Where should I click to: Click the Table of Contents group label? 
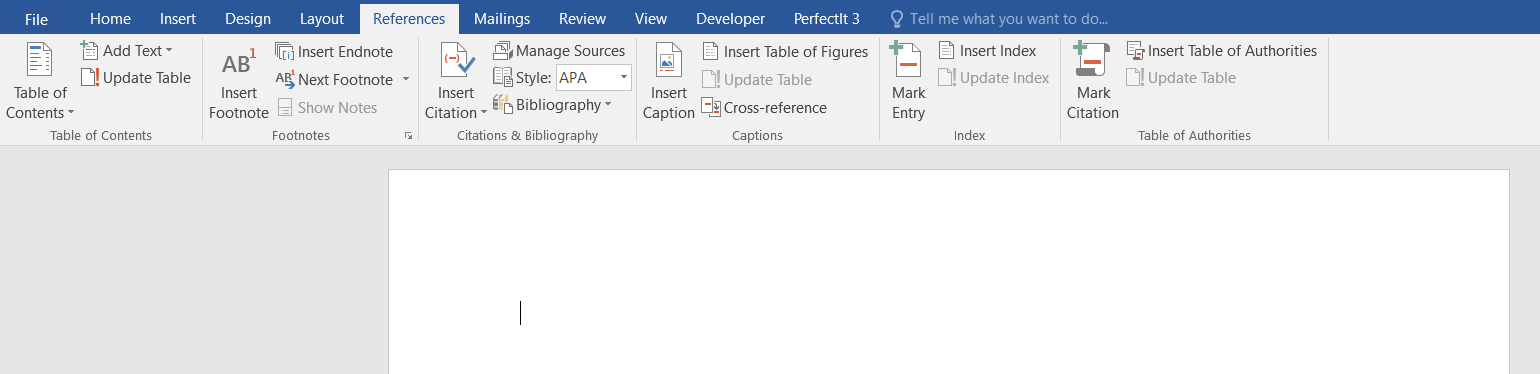click(x=101, y=135)
